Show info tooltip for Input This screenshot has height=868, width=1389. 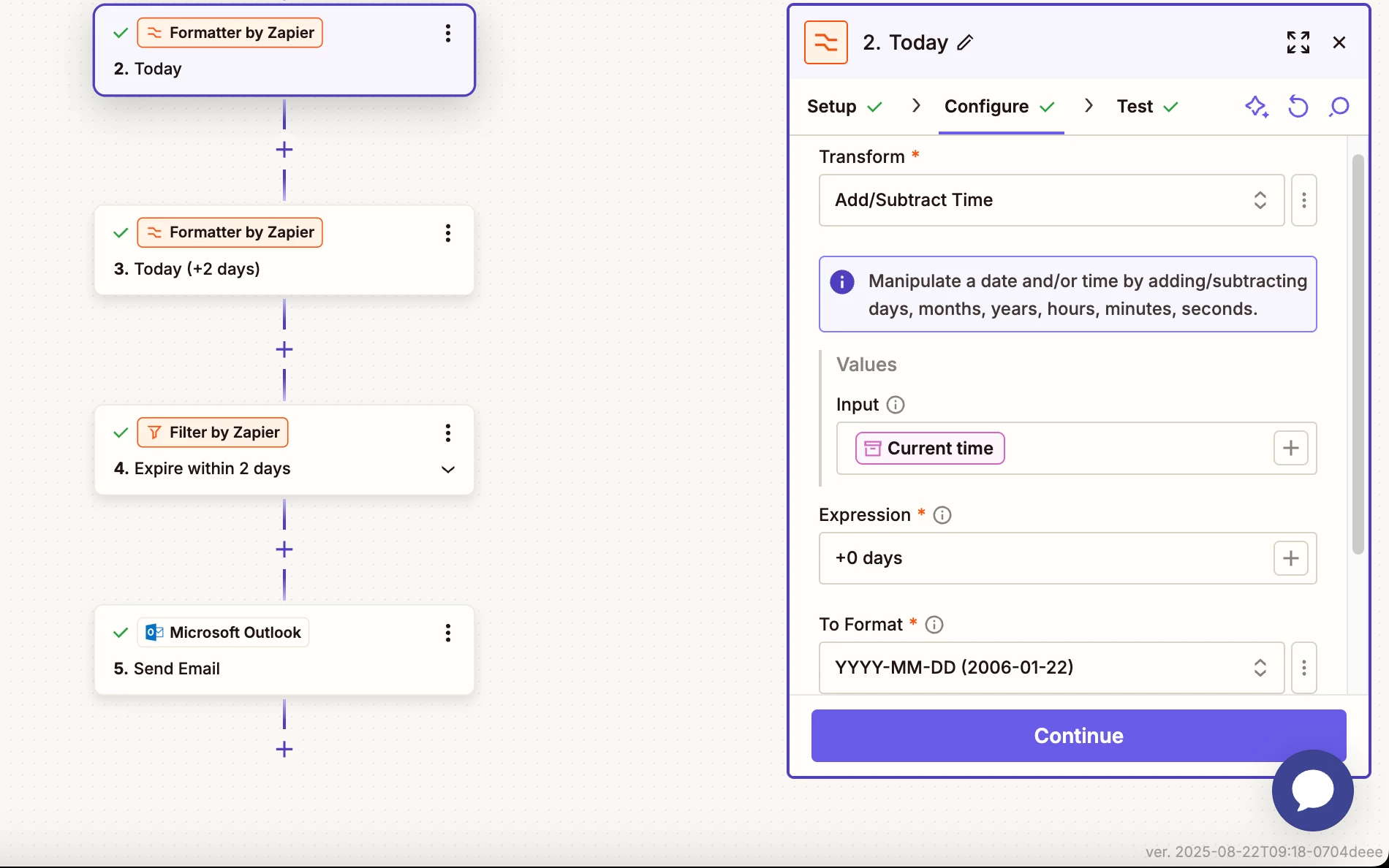[896, 405]
